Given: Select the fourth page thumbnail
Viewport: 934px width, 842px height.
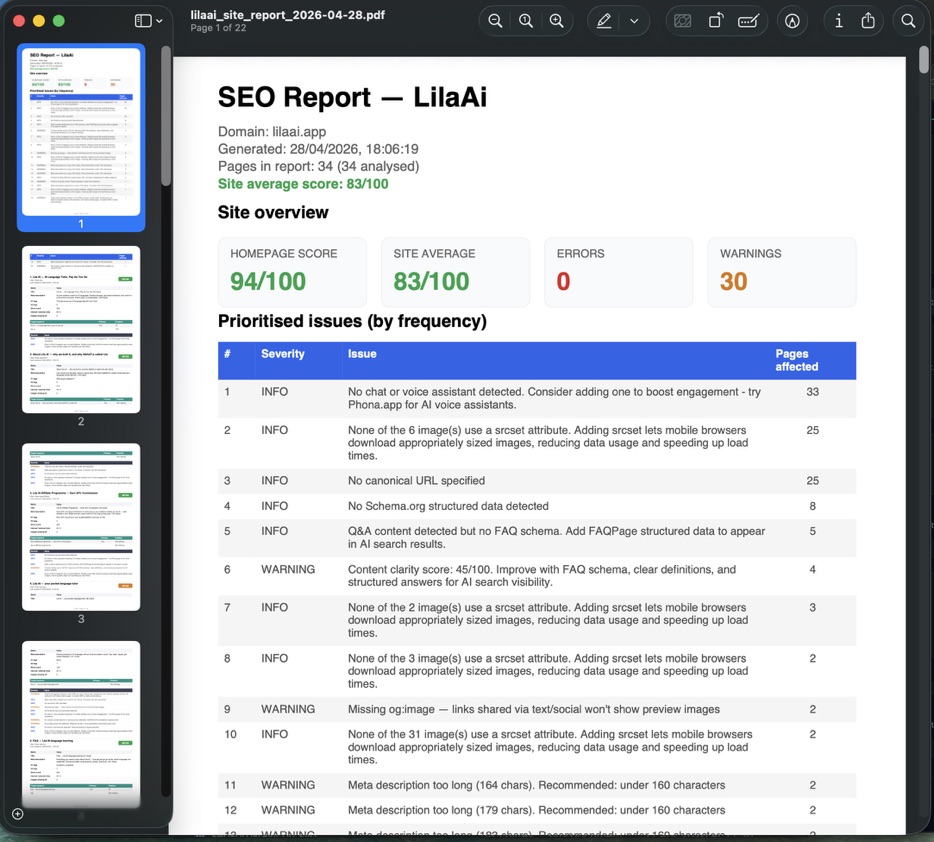Looking at the screenshot, I should click(81, 724).
